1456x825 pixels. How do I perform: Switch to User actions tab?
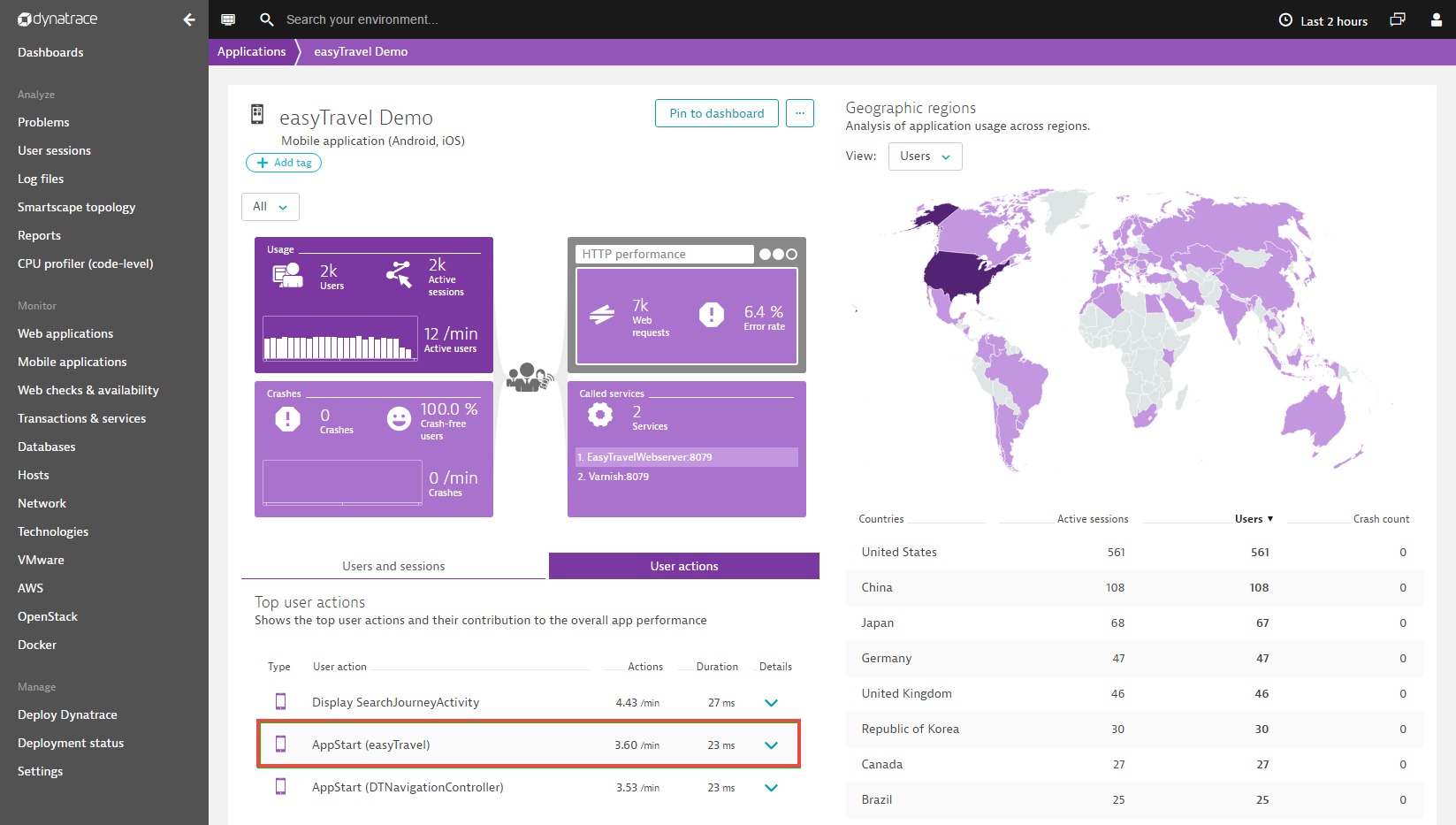tap(684, 566)
